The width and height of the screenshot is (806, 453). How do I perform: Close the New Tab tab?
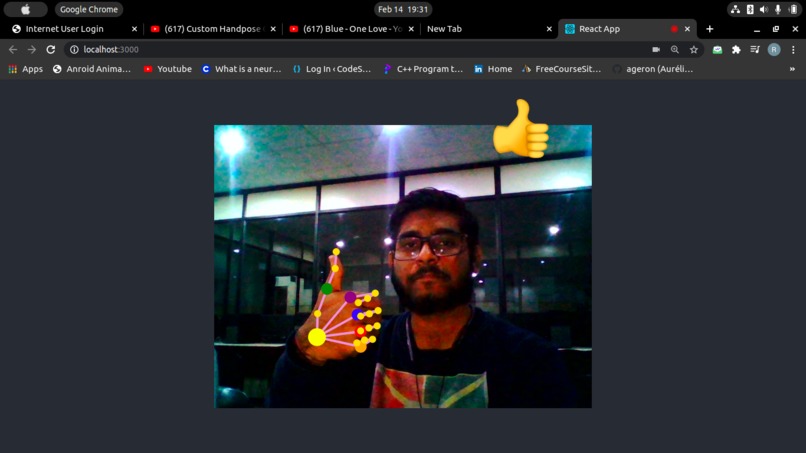(x=549, y=29)
